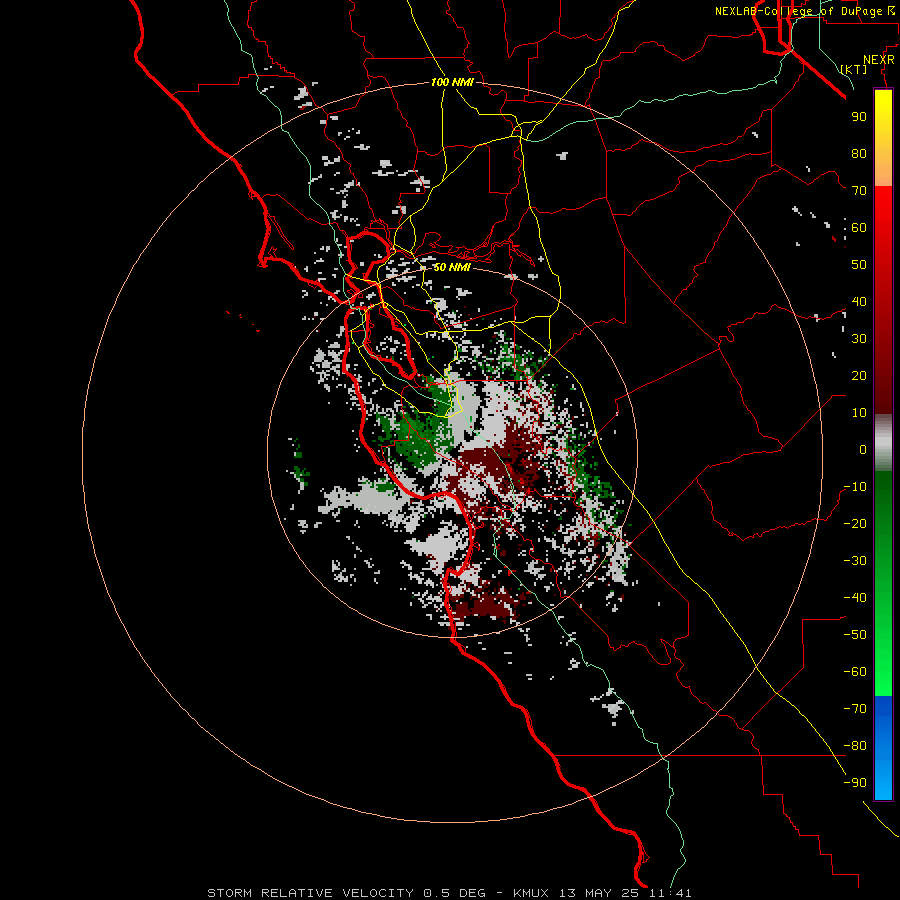
Task: Click the positive "70" scale label
Action: (859, 191)
